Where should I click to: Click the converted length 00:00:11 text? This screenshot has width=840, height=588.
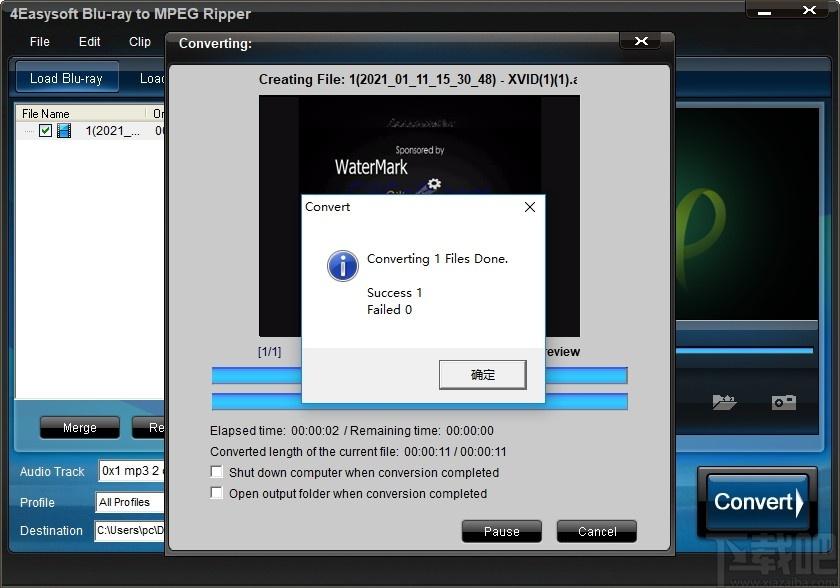(x=358, y=451)
